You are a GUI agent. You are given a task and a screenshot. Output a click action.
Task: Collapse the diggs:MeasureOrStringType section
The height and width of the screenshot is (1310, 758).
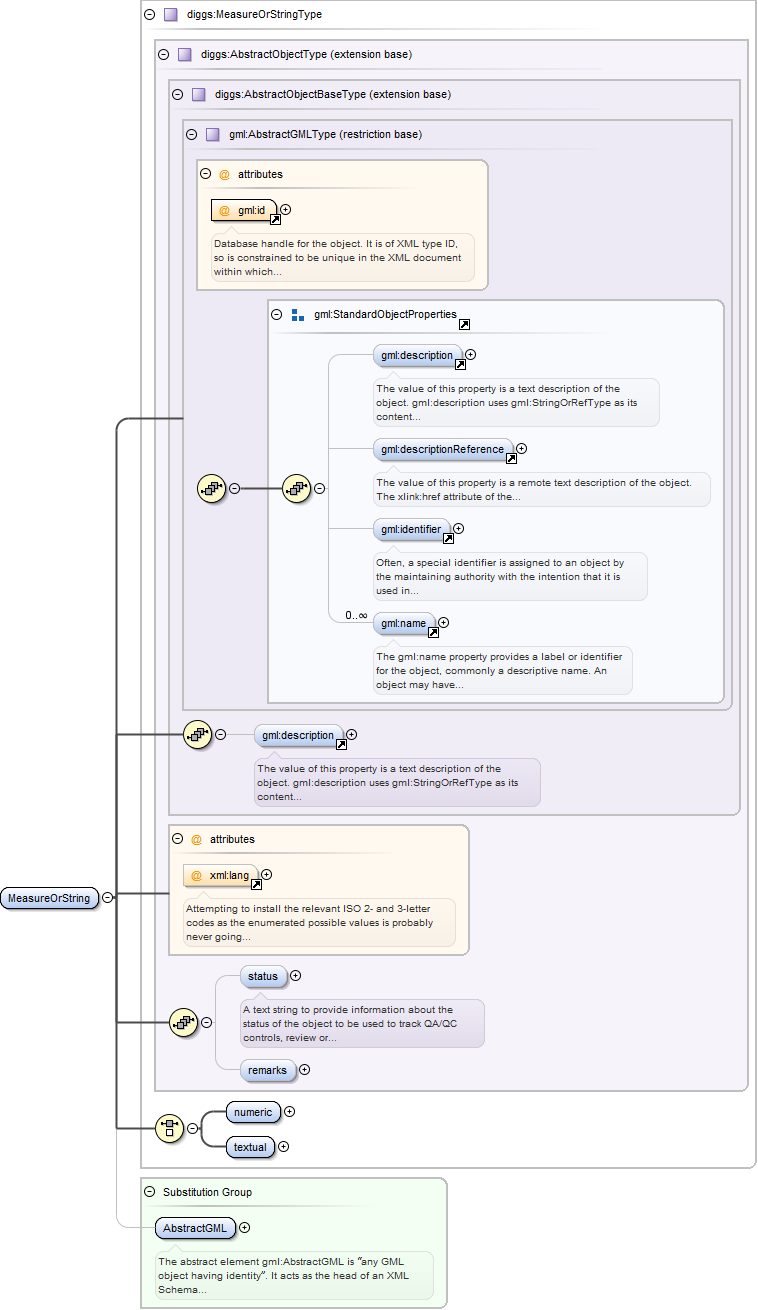coord(150,15)
